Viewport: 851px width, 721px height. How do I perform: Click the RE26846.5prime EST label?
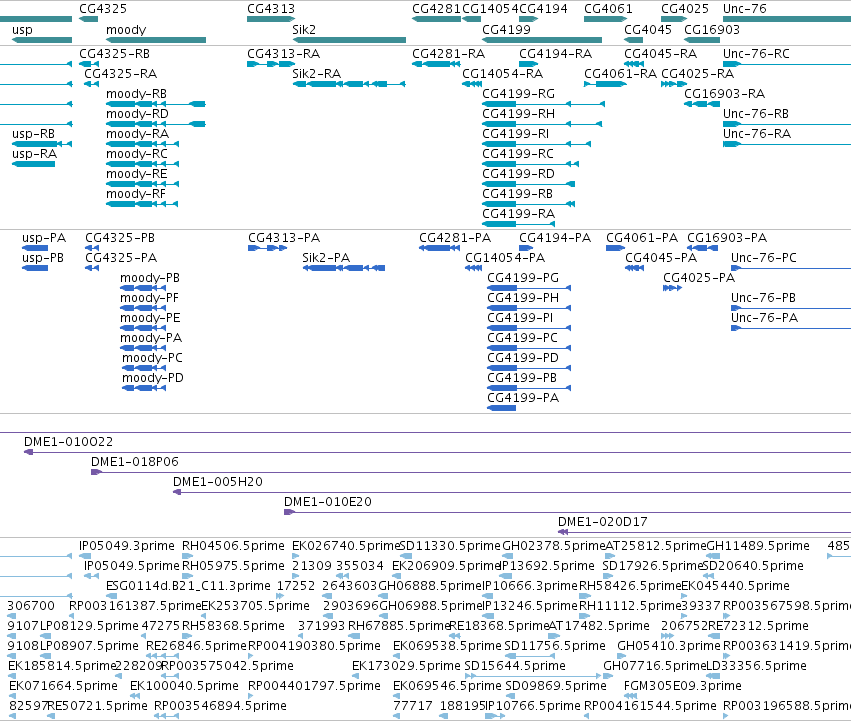click(196, 646)
